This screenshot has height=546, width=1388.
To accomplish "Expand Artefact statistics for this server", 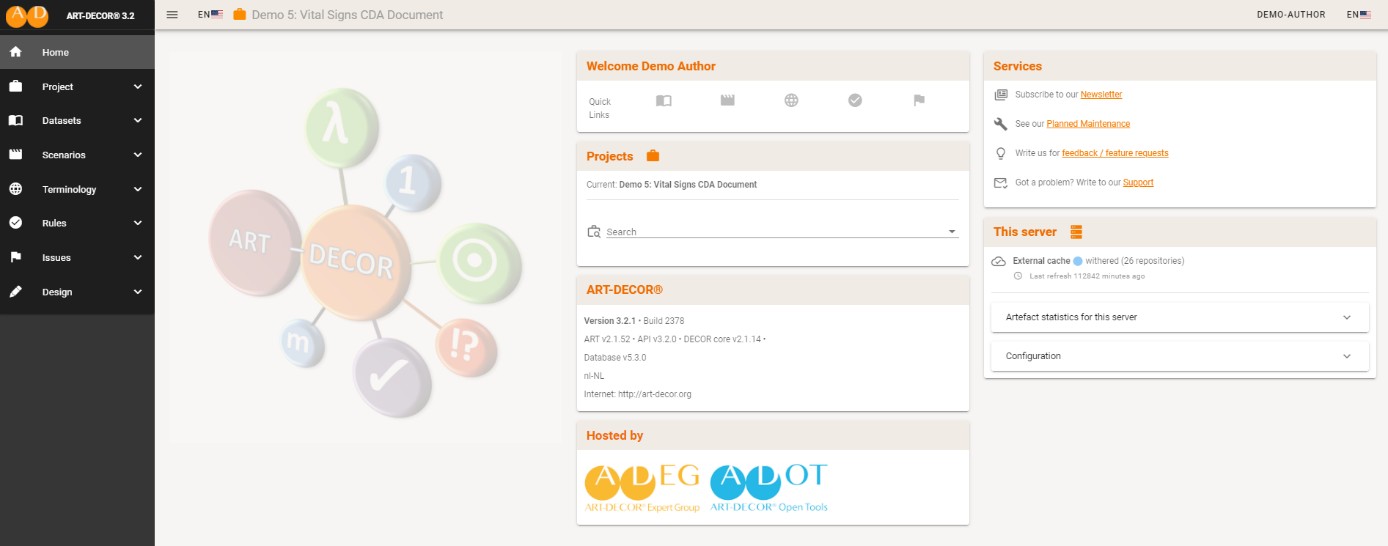I will (1179, 317).
